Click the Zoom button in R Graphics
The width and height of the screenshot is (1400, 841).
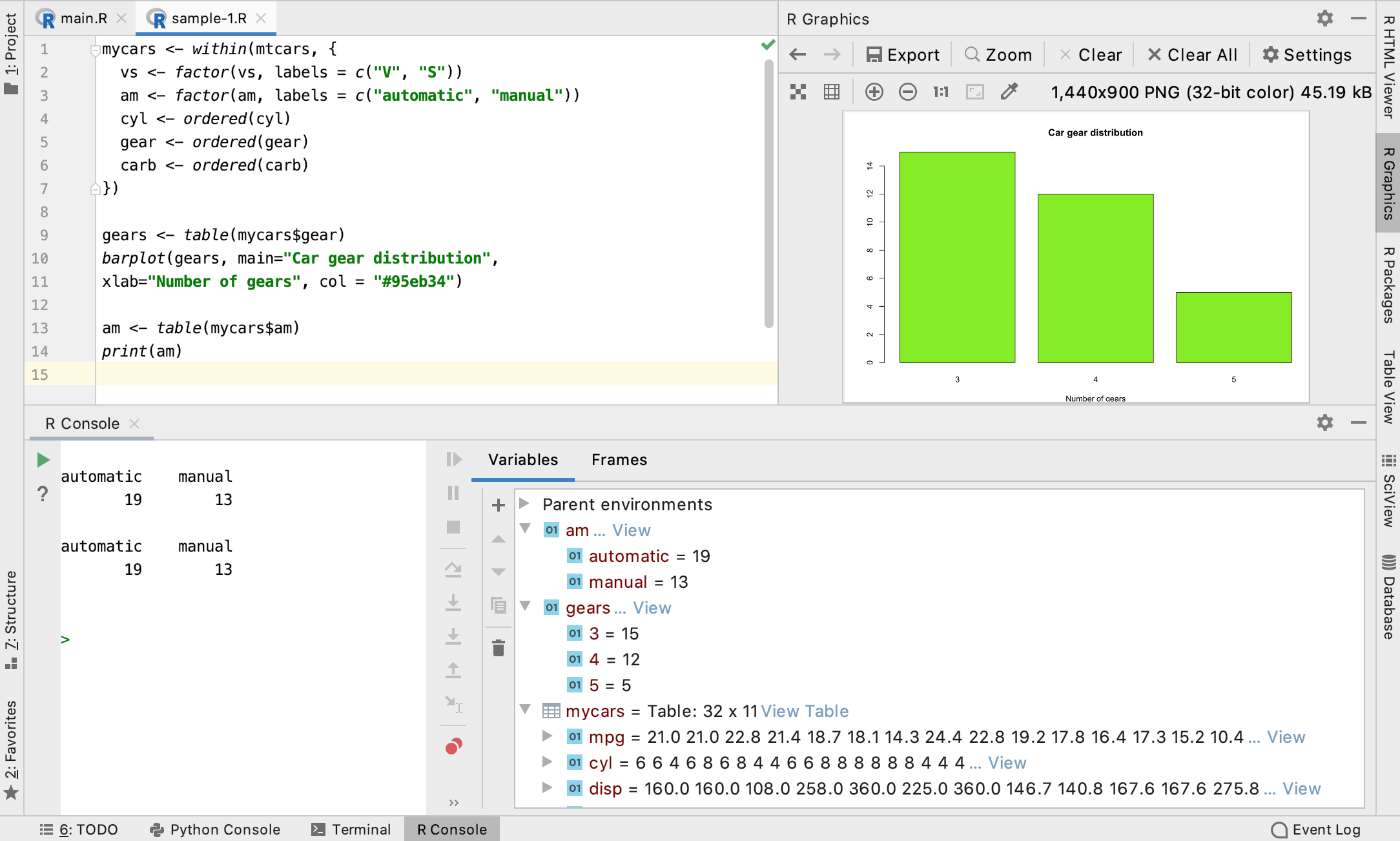click(x=998, y=55)
